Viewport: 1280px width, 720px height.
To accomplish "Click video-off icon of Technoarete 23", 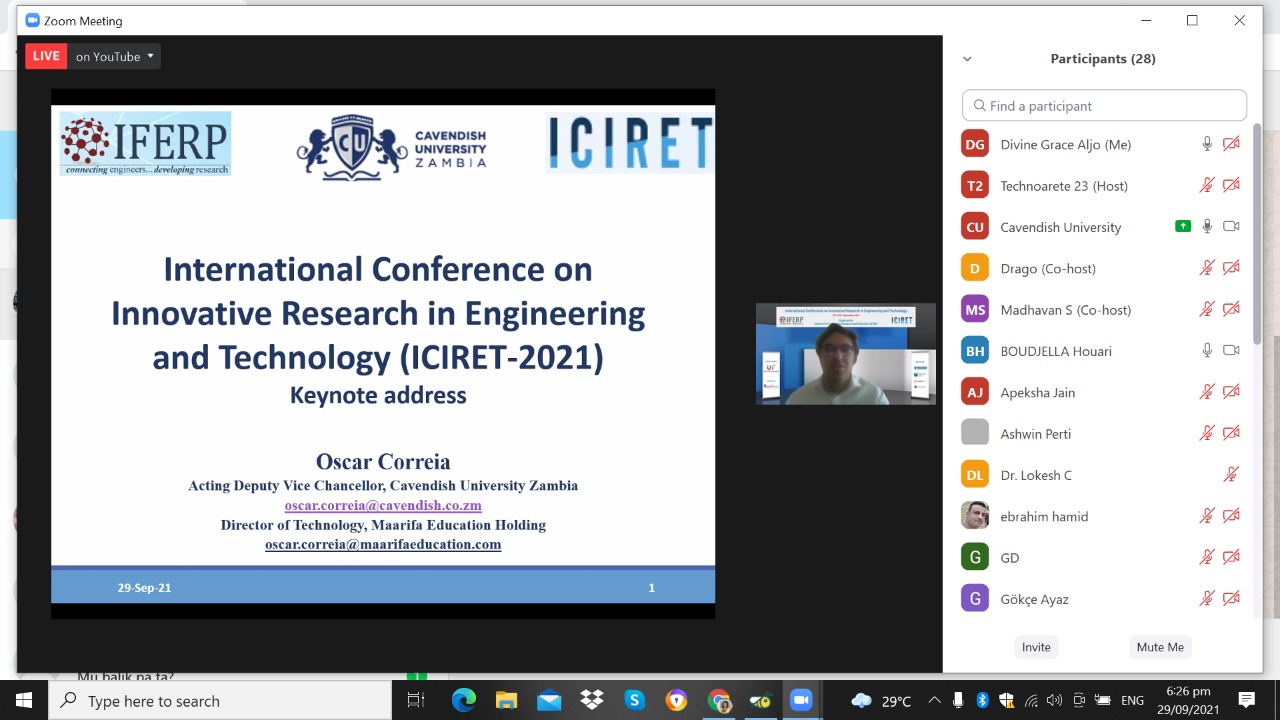I will (x=1231, y=185).
